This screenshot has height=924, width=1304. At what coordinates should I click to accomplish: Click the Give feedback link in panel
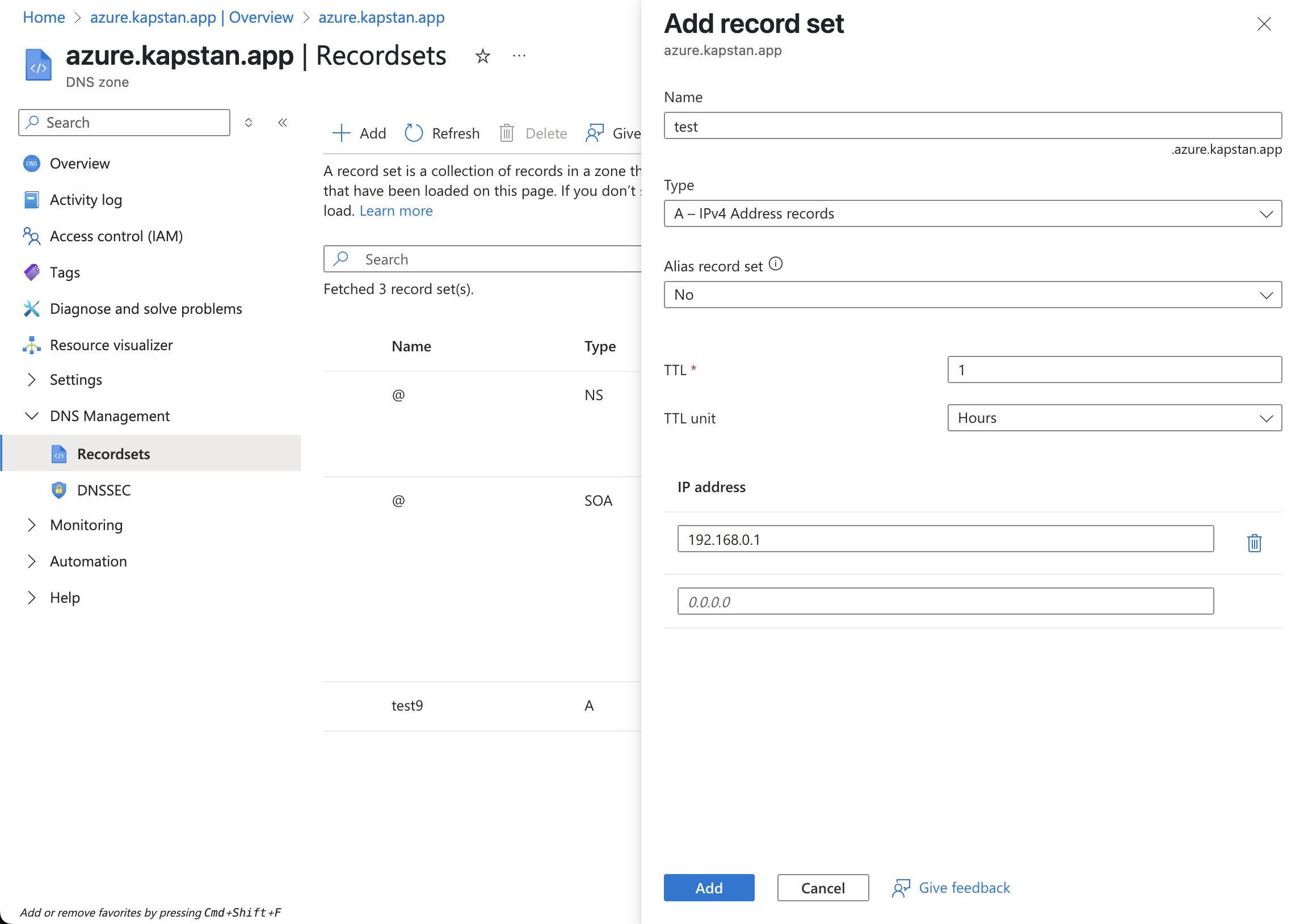click(x=964, y=888)
